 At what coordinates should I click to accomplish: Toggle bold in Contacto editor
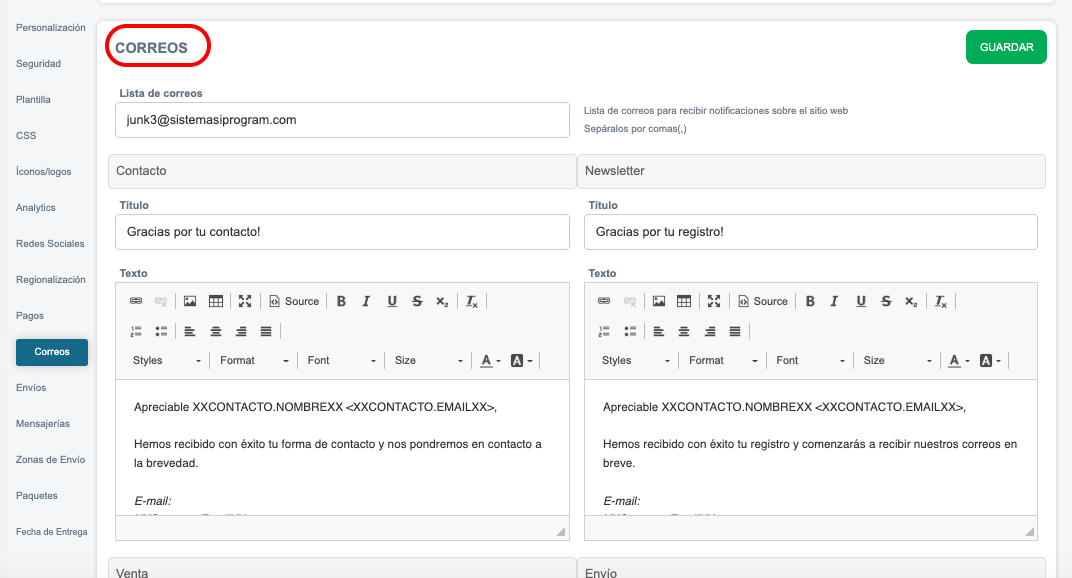pyautogui.click(x=341, y=301)
